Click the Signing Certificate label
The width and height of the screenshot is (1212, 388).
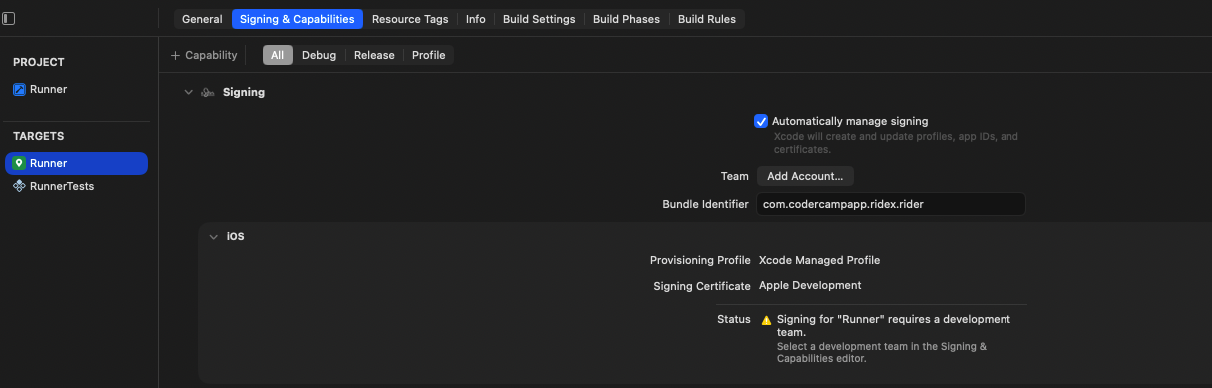[x=702, y=286]
